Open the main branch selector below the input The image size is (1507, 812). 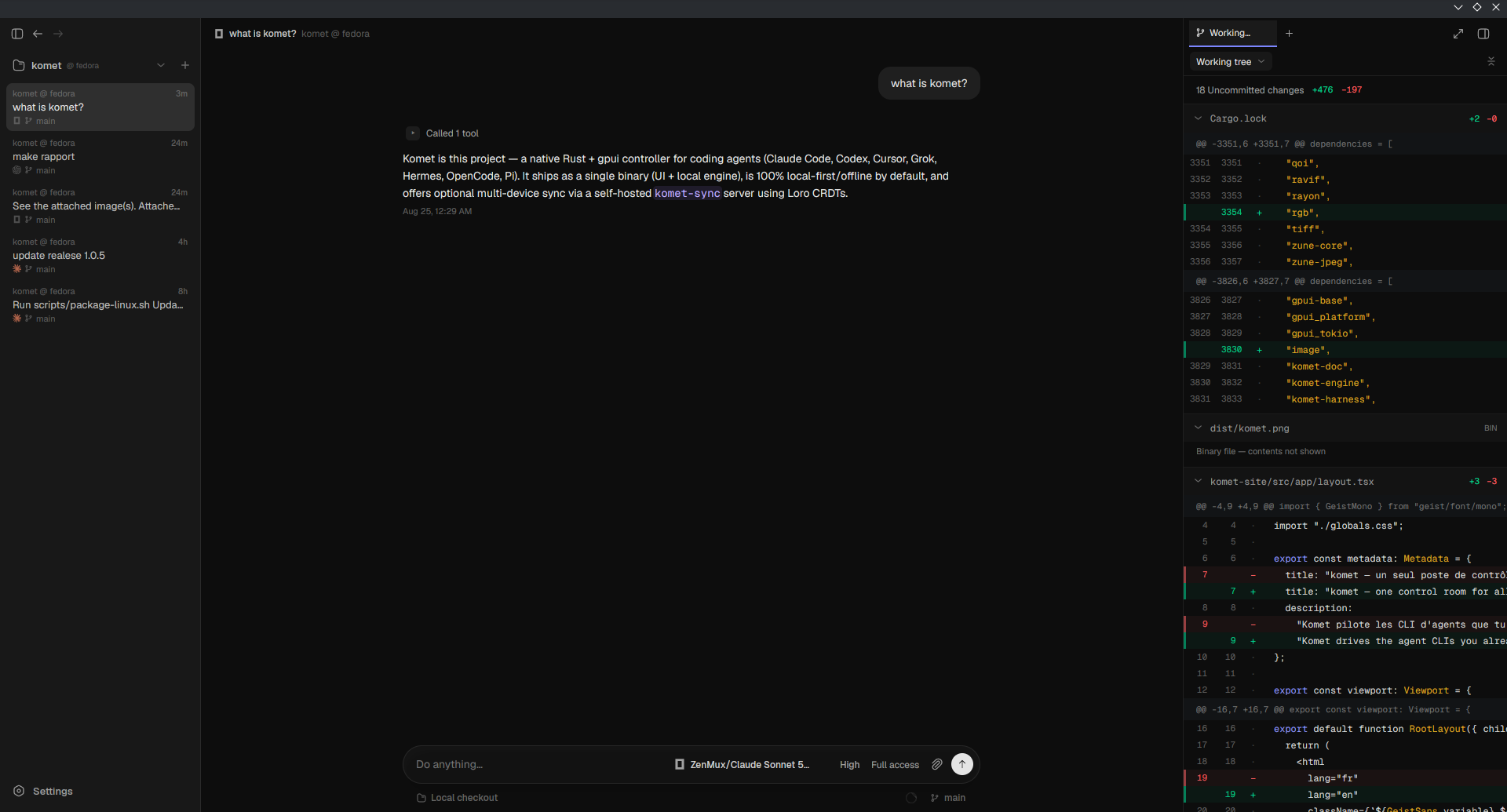click(948, 798)
